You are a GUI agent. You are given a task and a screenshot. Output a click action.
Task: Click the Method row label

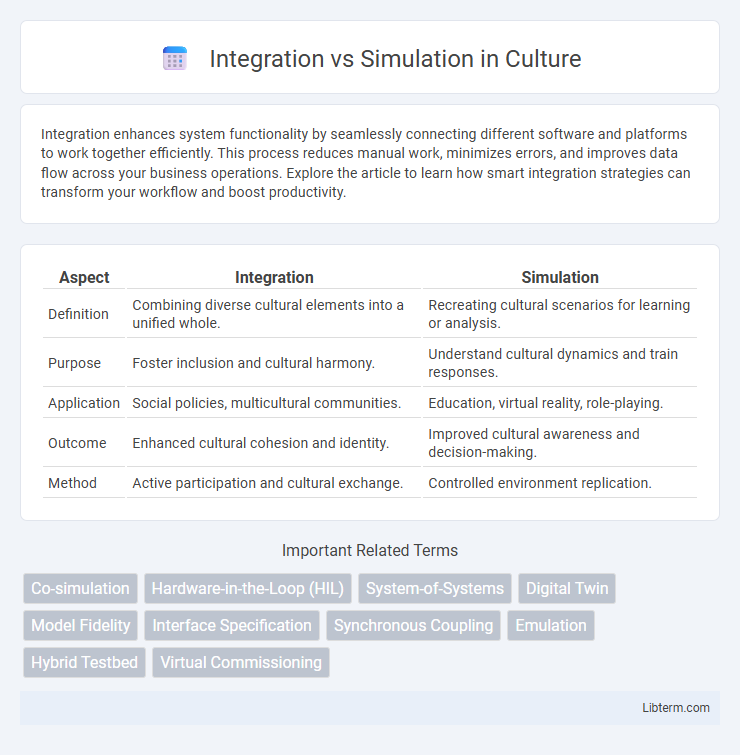click(x=72, y=483)
